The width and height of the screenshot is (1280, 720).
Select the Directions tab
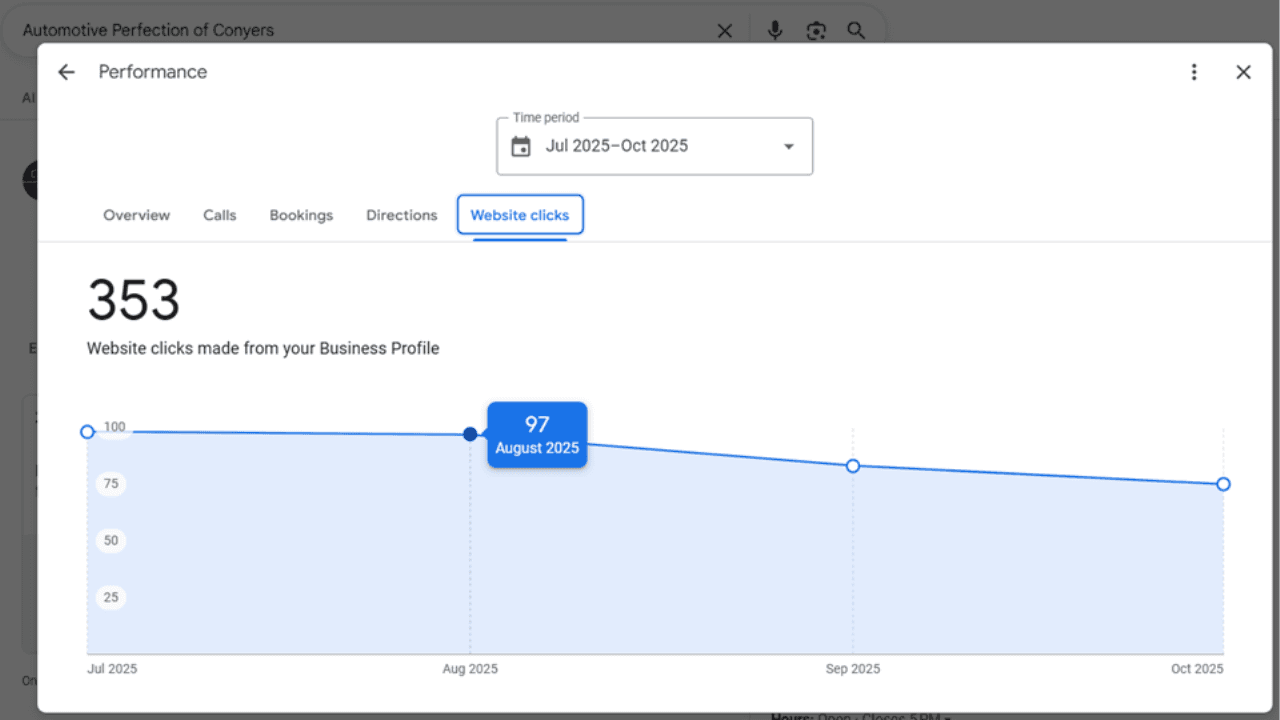pyautogui.click(x=401, y=215)
